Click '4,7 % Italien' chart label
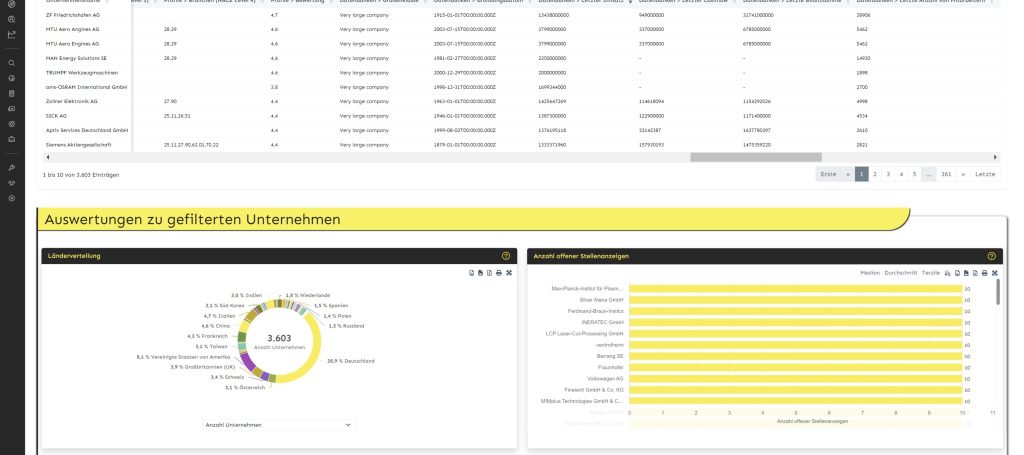Screen dimensions: 1024x455 coord(219,316)
